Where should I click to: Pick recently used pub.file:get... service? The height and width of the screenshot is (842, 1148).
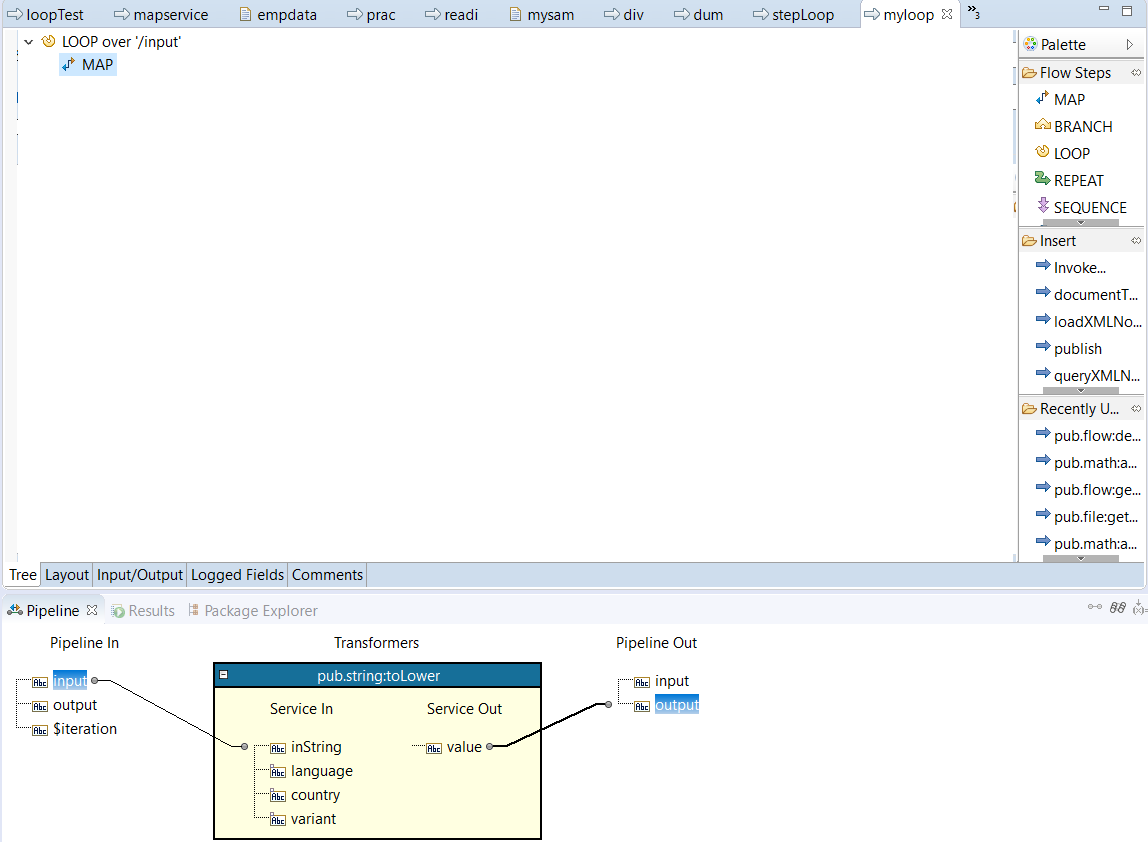tap(1087, 516)
